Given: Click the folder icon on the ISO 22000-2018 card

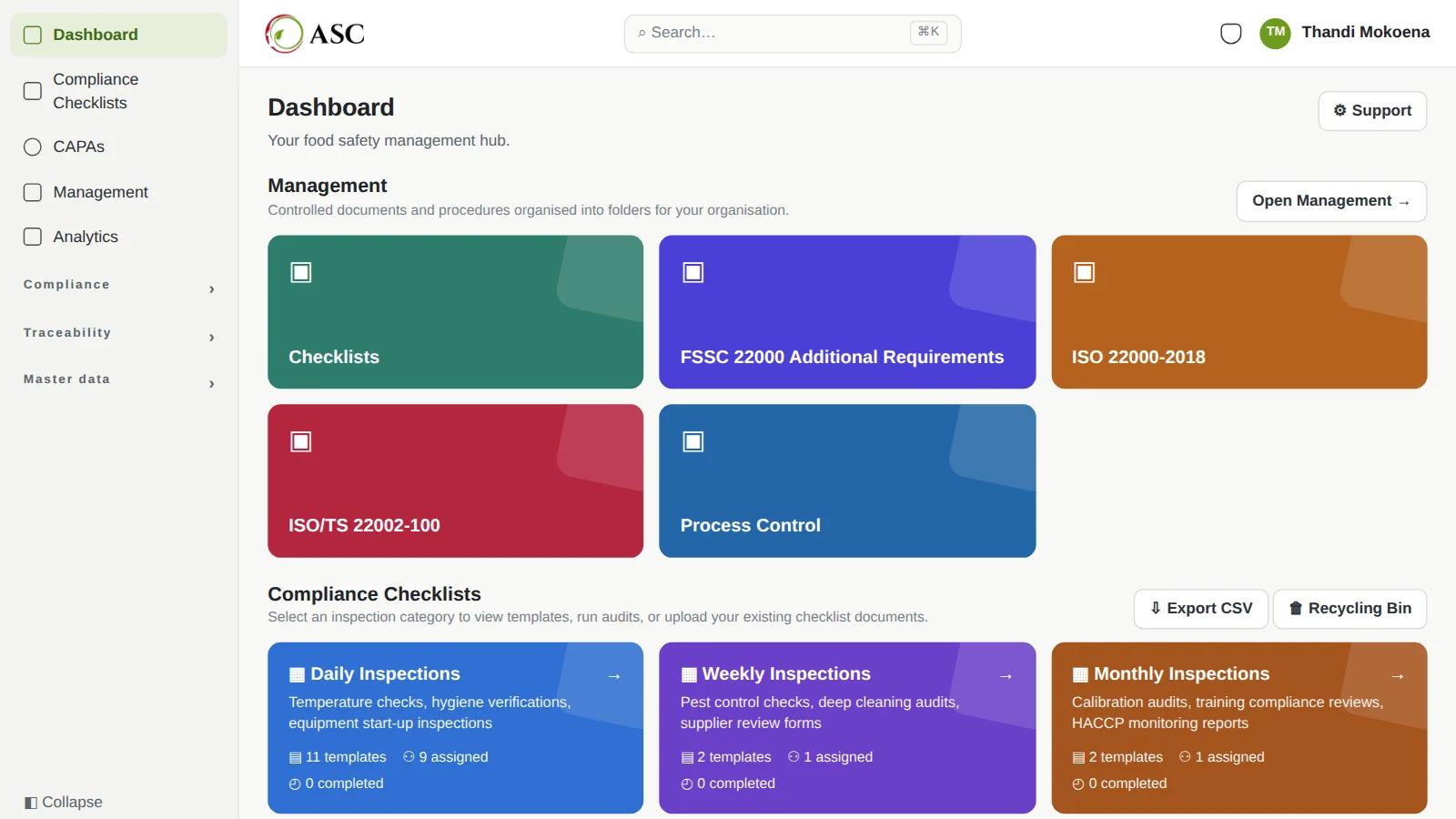Looking at the screenshot, I should [x=1084, y=273].
